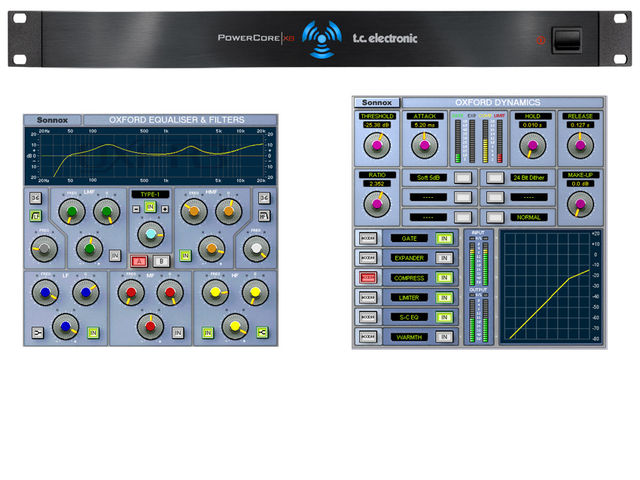Click the LIMITER access button
This screenshot has height=480, width=640.
(368, 298)
